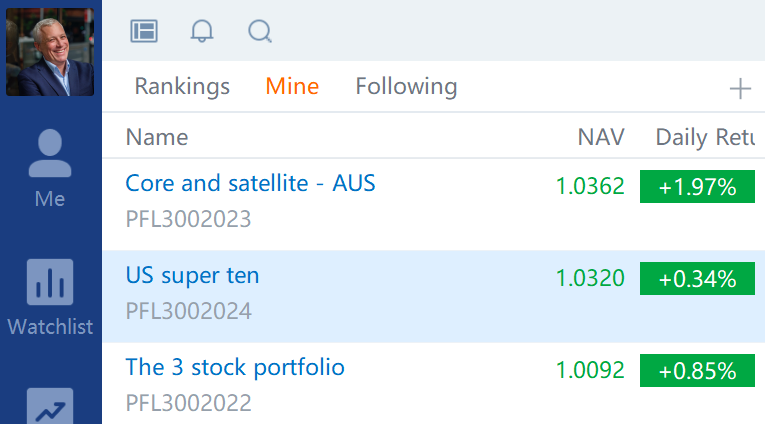The height and width of the screenshot is (424, 765).
Task: Click the +0.34% daily return badge
Action: tap(697, 278)
